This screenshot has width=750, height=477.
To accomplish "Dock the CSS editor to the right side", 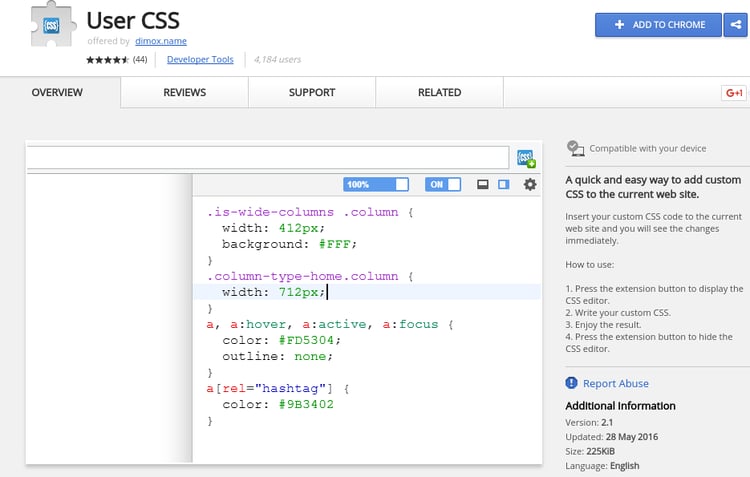I will pyautogui.click(x=504, y=184).
